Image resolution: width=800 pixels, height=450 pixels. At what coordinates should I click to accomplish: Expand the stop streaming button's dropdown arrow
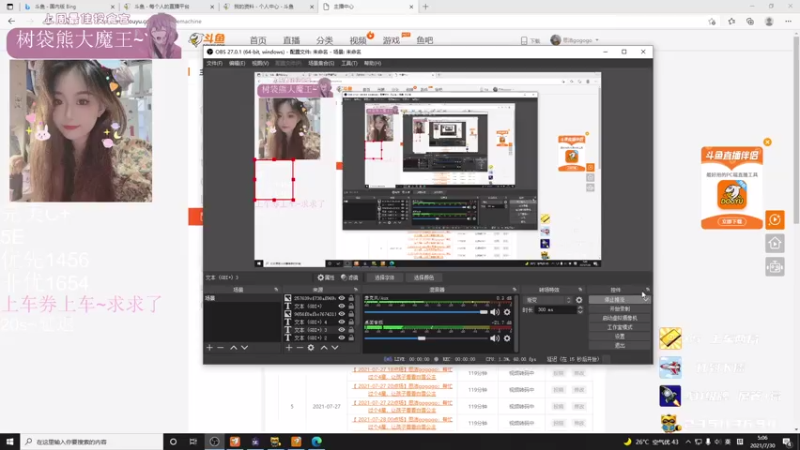pyautogui.click(x=645, y=300)
